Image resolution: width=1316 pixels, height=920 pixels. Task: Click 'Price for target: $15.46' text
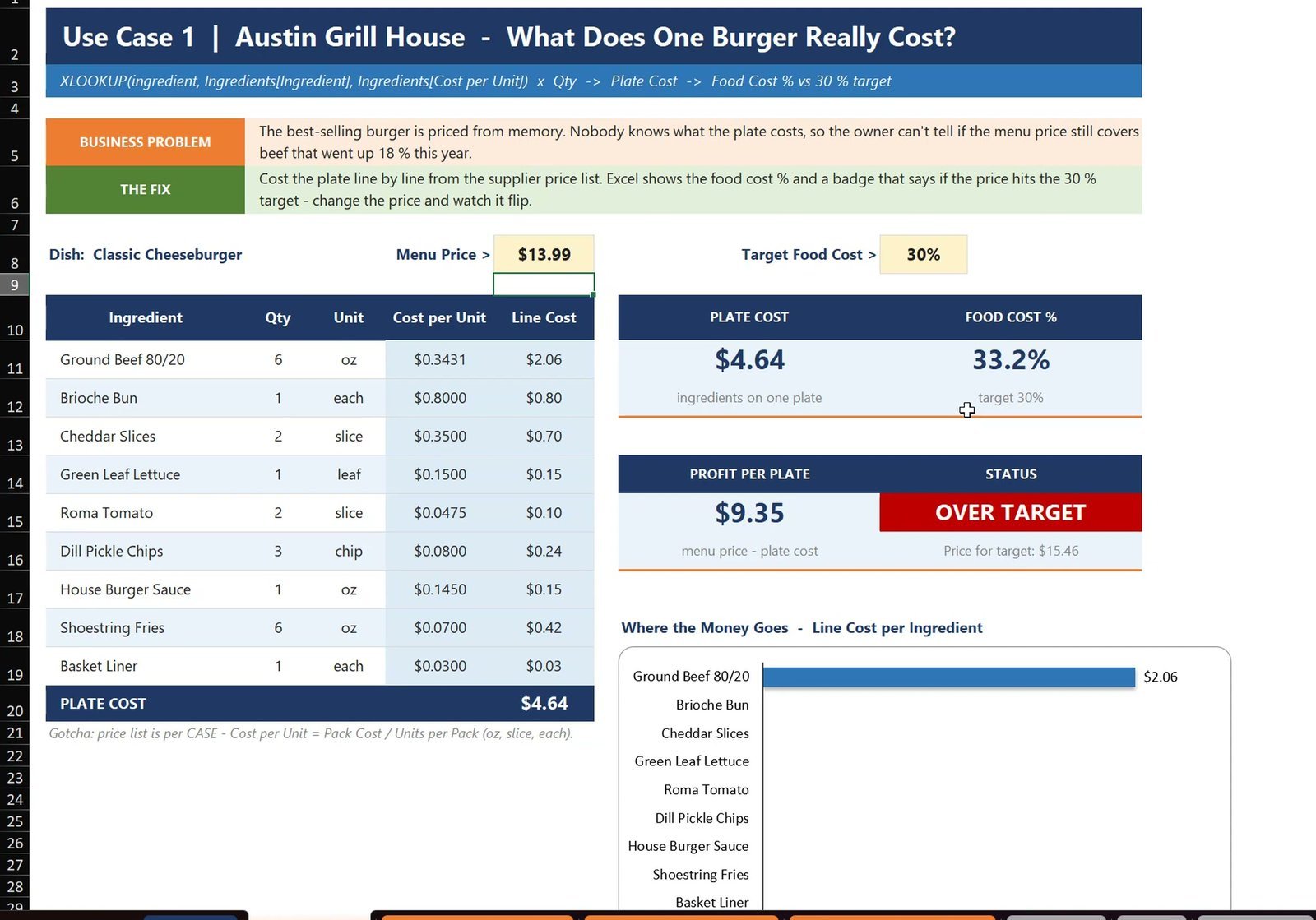click(1011, 551)
